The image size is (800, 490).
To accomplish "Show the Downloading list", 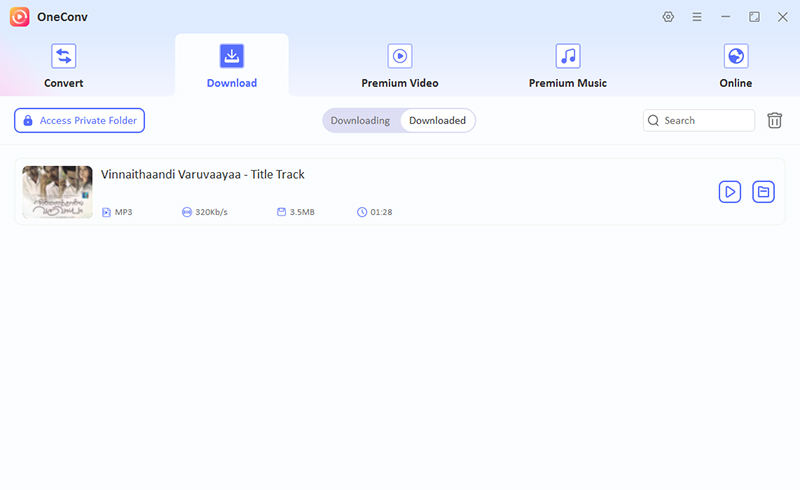I will pos(360,120).
